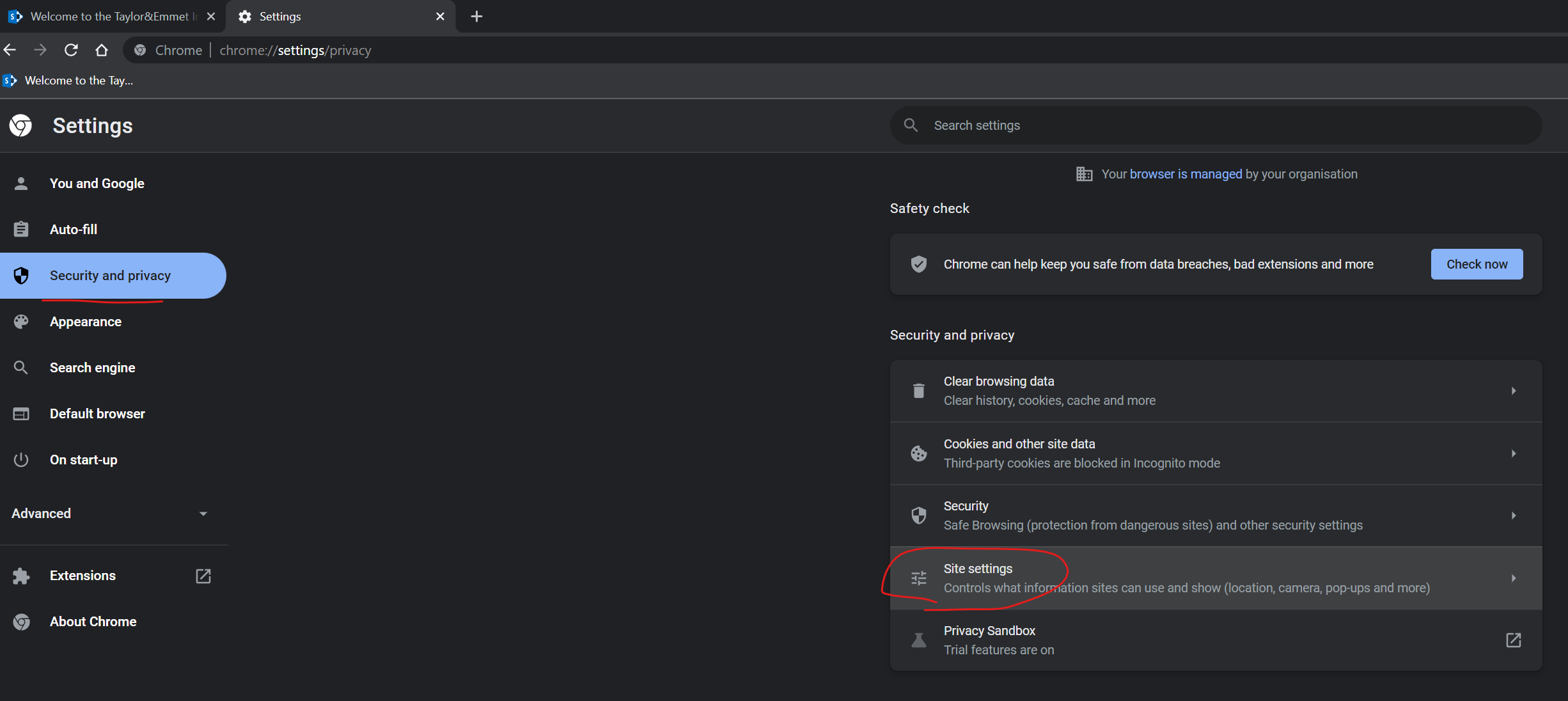
Task: Follow the browser is managed link
Action: coord(1186,174)
